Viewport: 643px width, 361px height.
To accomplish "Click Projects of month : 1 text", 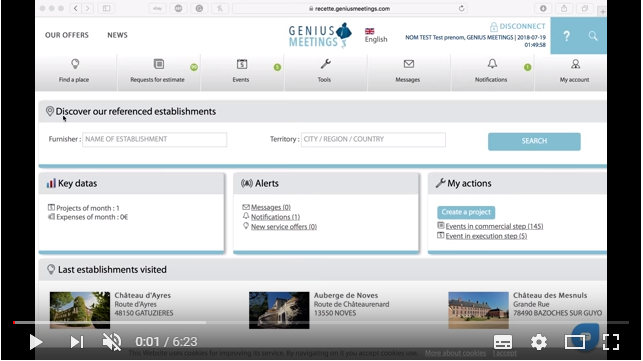I will click(x=88, y=208).
